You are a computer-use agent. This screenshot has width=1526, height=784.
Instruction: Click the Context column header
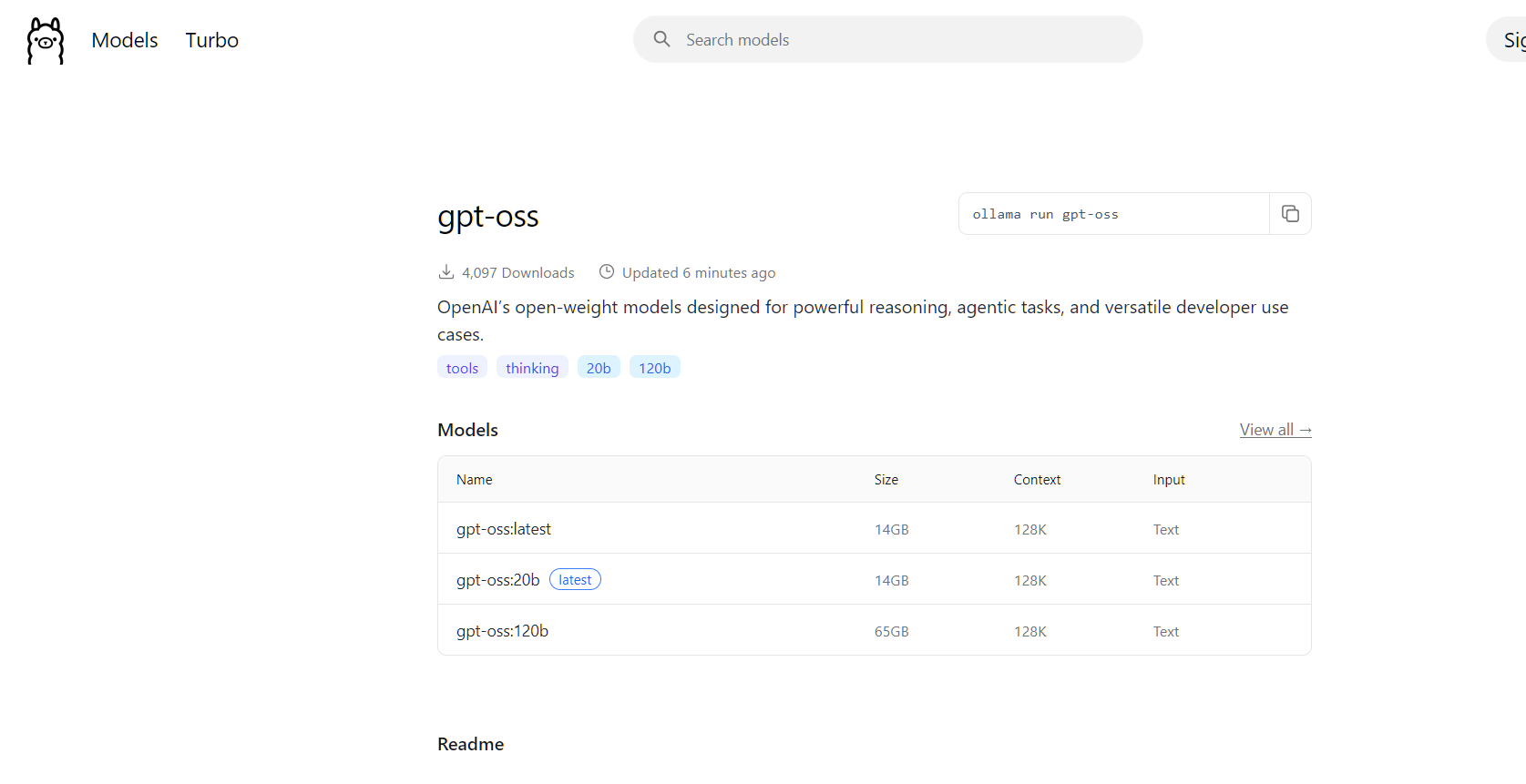point(1038,480)
